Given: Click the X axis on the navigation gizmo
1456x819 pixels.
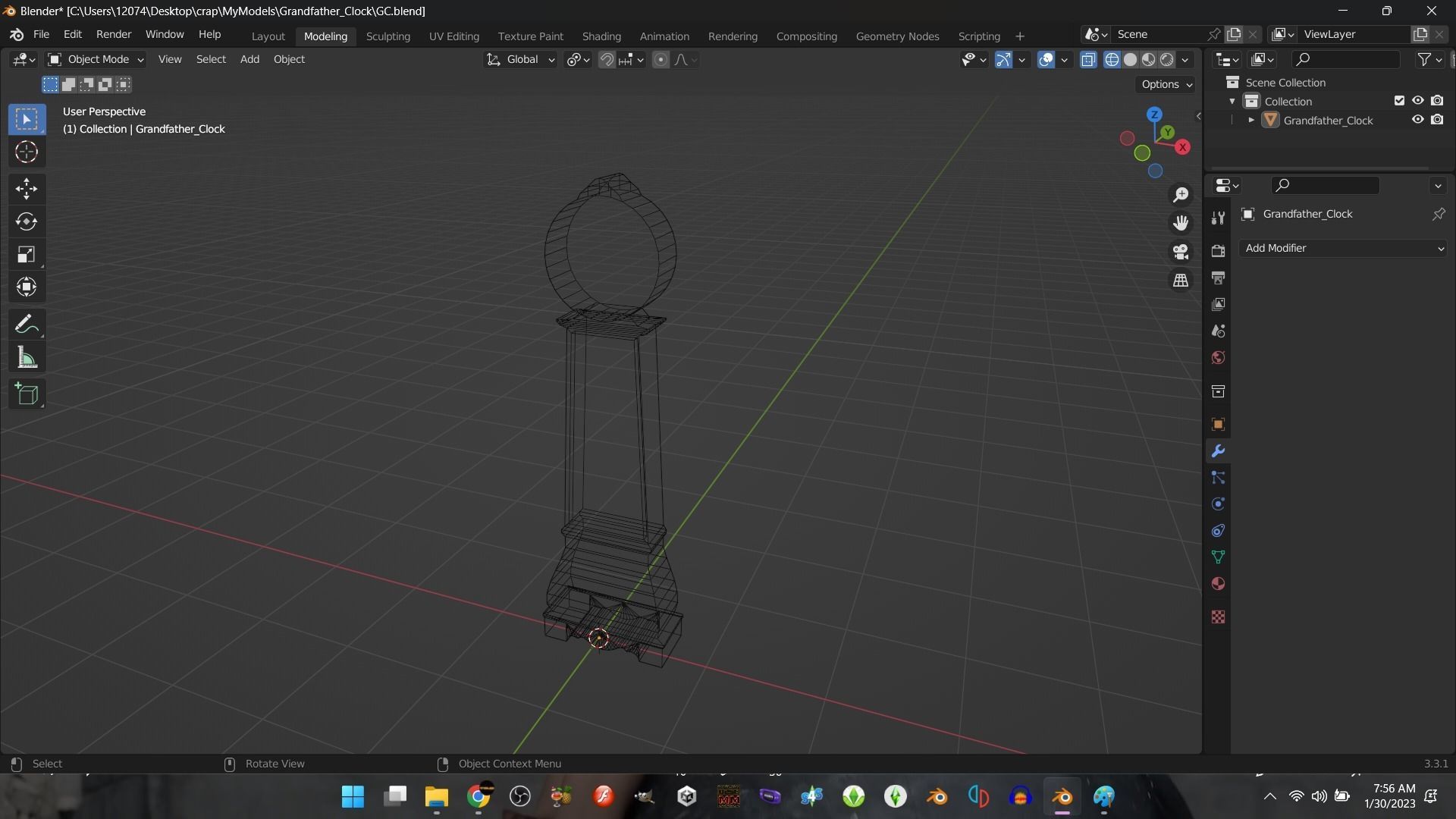Looking at the screenshot, I should (x=1182, y=147).
